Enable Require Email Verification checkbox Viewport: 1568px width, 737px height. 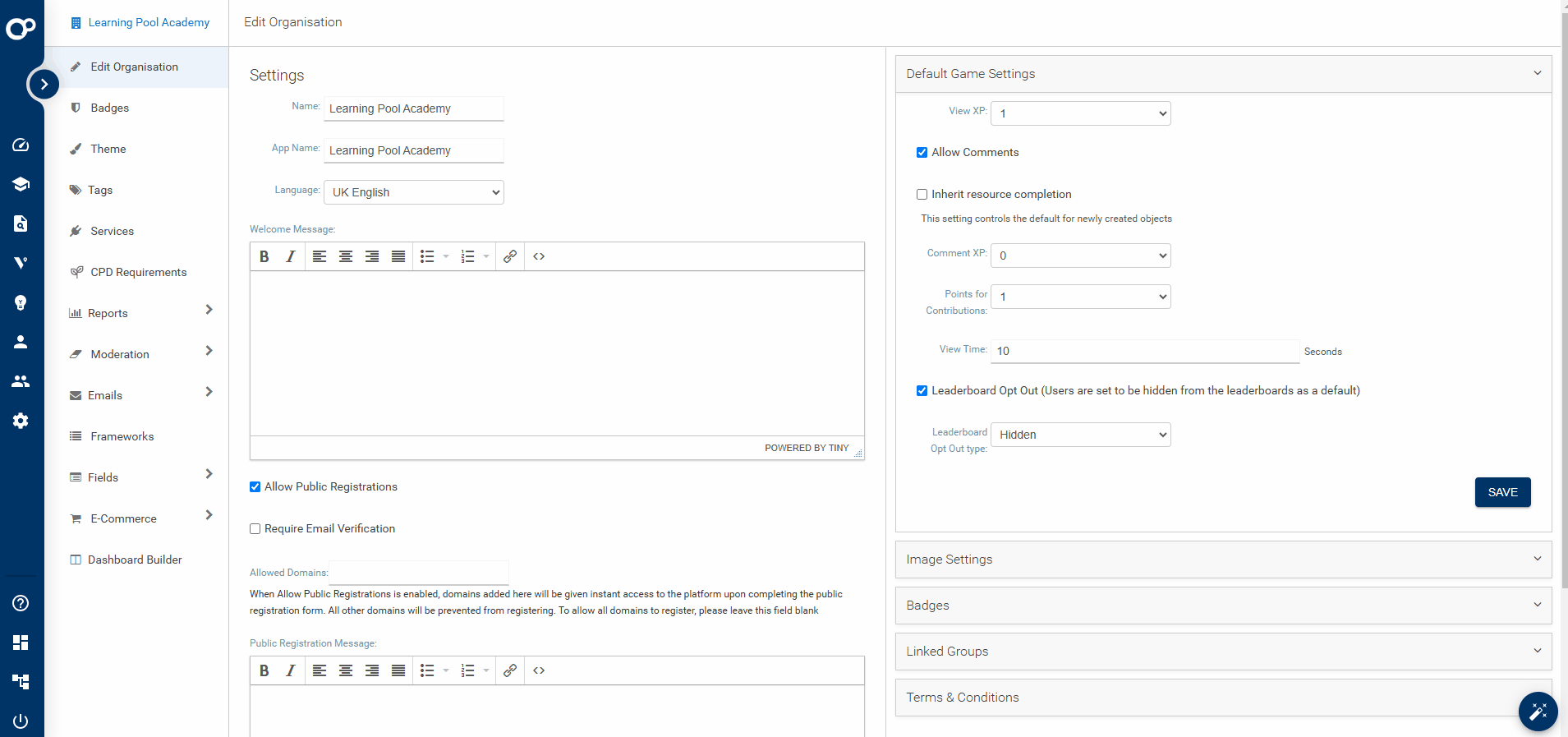point(255,529)
